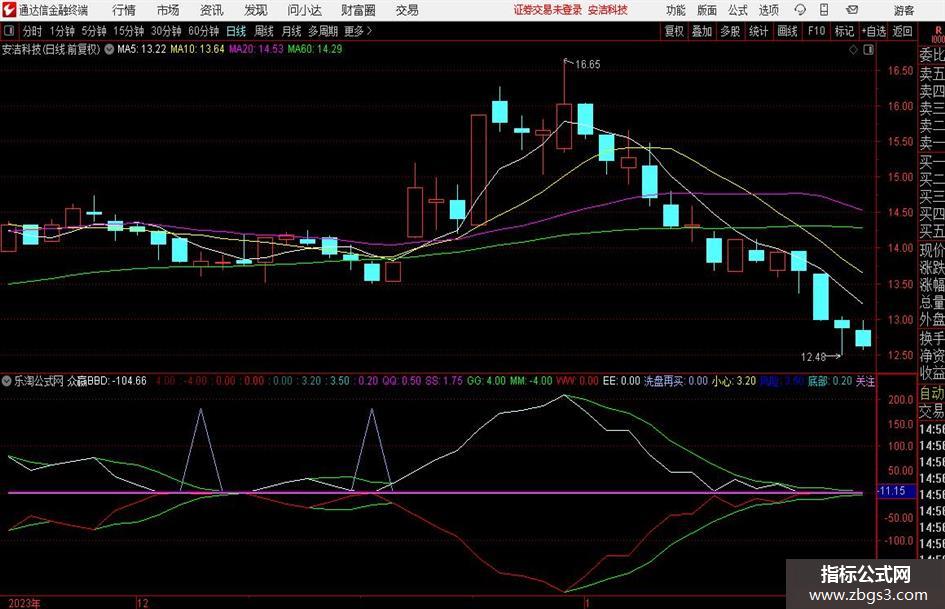The image size is (945, 609).
Task: Click the 证券交易未登录 login link
Action: 548,10
